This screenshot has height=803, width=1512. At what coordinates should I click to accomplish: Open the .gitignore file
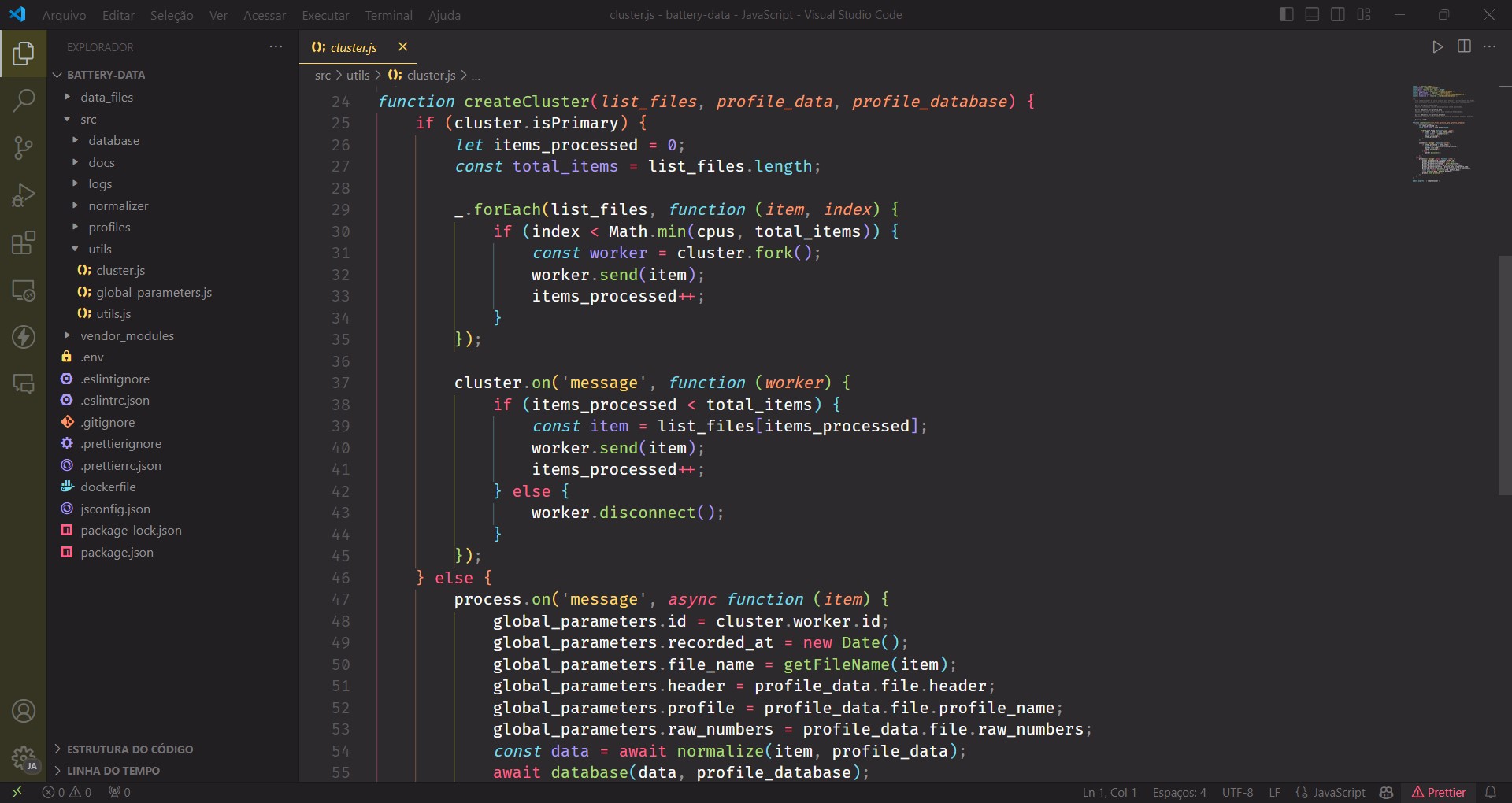coord(108,422)
